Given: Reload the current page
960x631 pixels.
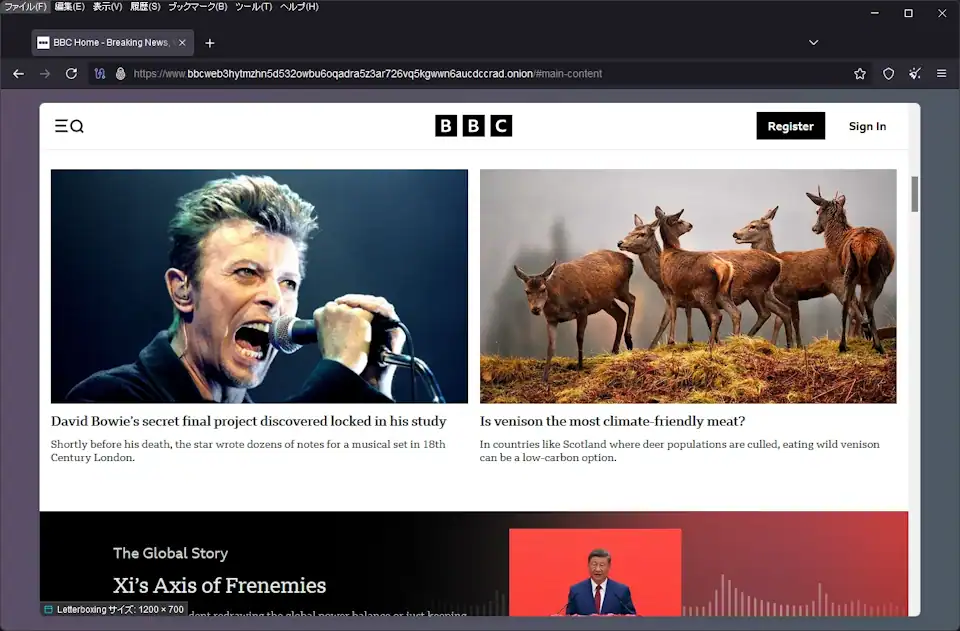Looking at the screenshot, I should [x=71, y=73].
